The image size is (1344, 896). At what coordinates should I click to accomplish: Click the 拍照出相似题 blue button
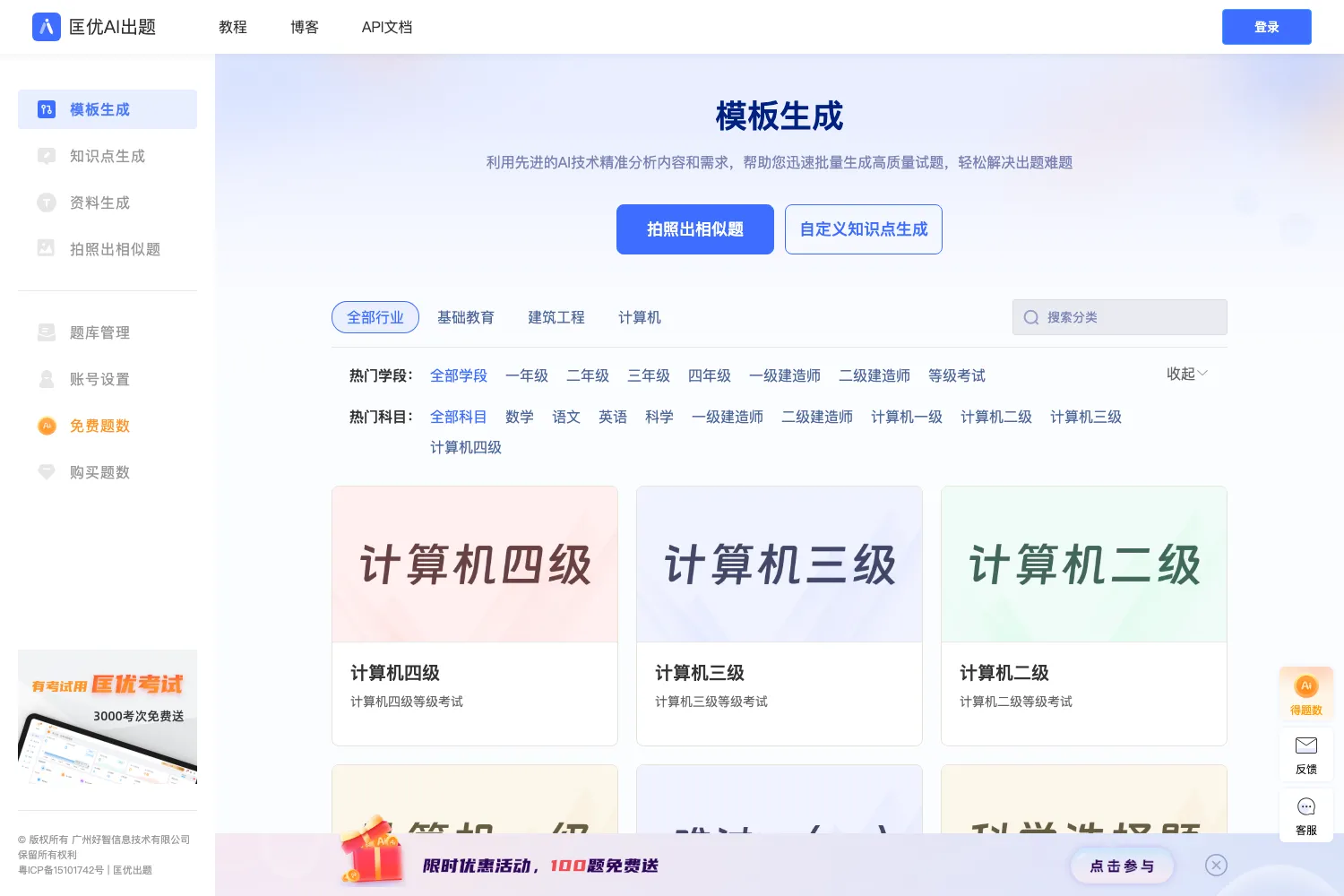point(695,229)
